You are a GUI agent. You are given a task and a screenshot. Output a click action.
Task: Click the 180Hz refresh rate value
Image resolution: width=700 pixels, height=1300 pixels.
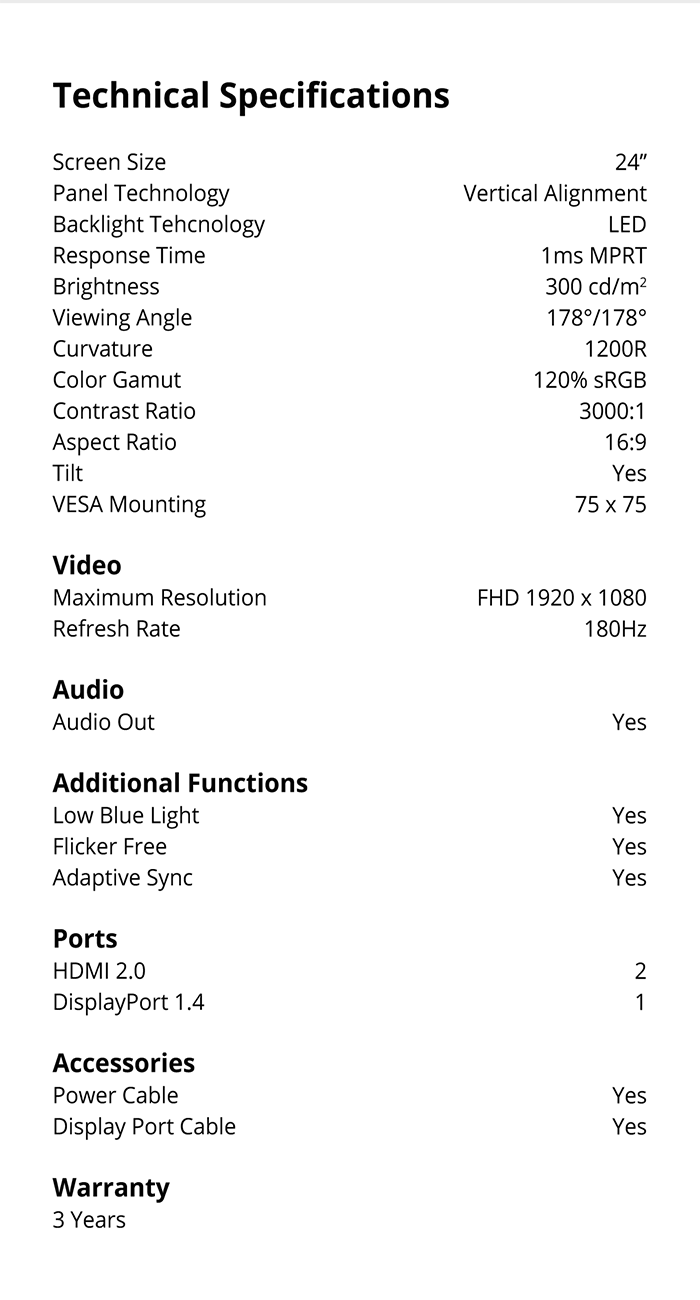pos(615,629)
